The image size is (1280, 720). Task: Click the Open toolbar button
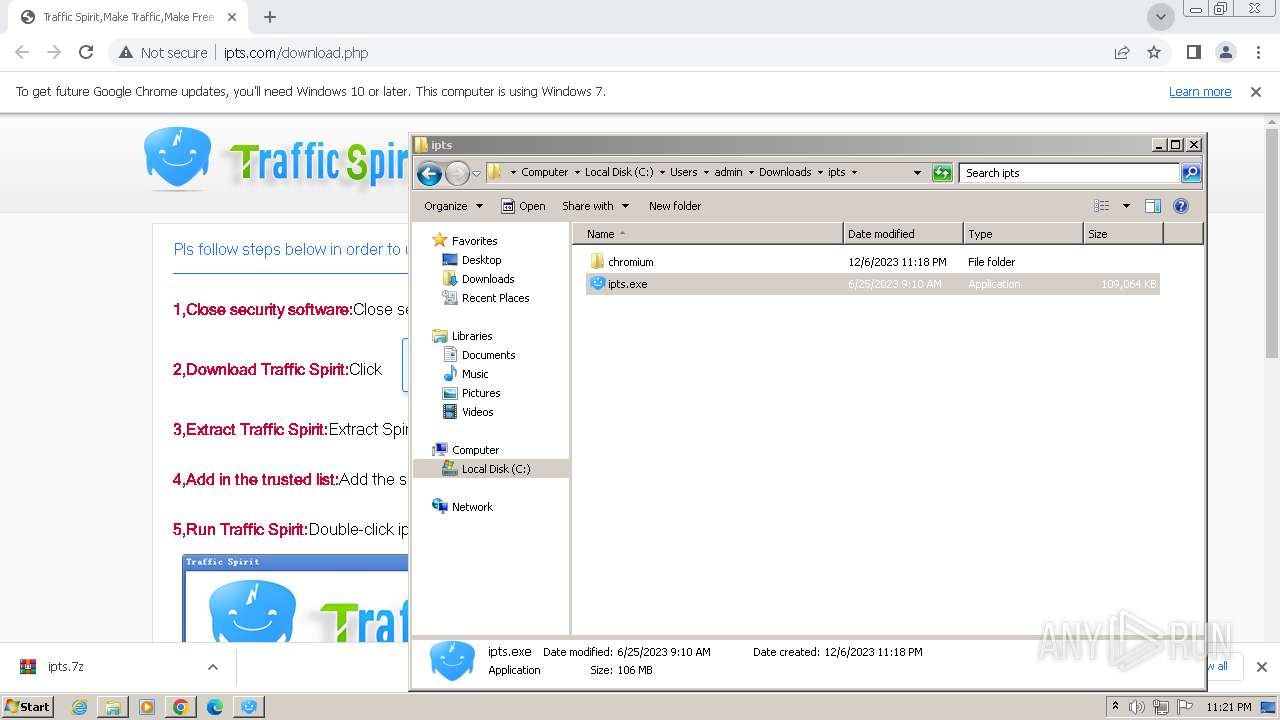(x=523, y=206)
